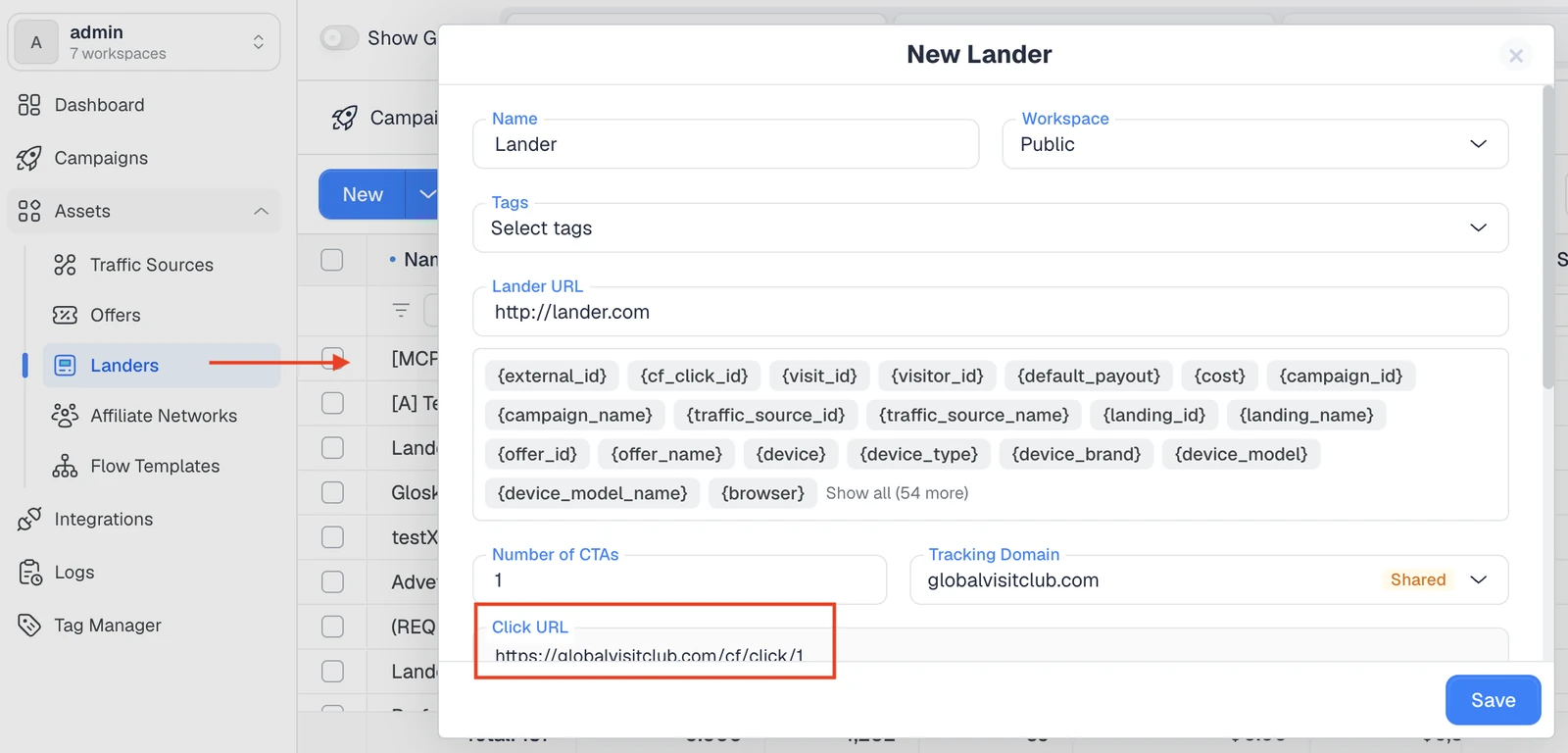This screenshot has width=1568, height=753.
Task: Toggle the Show switch above table
Action: click(338, 38)
